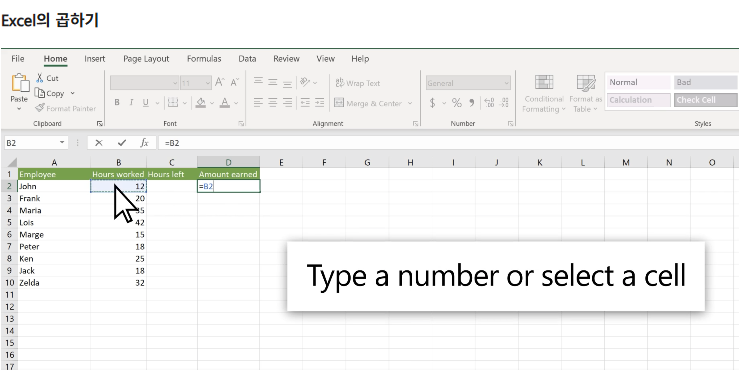739x370 pixels.
Task: Switch to the Insert tab
Action: pyautogui.click(x=95, y=58)
